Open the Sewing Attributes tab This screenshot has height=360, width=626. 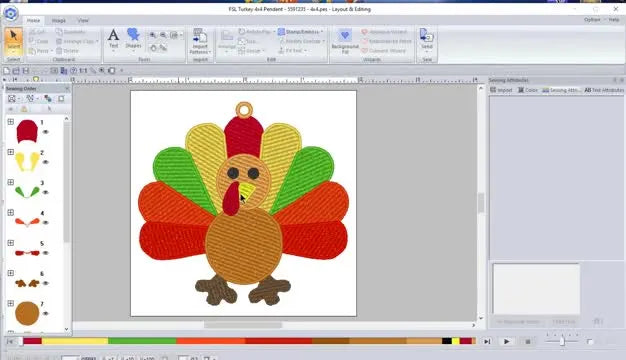[x=561, y=90]
